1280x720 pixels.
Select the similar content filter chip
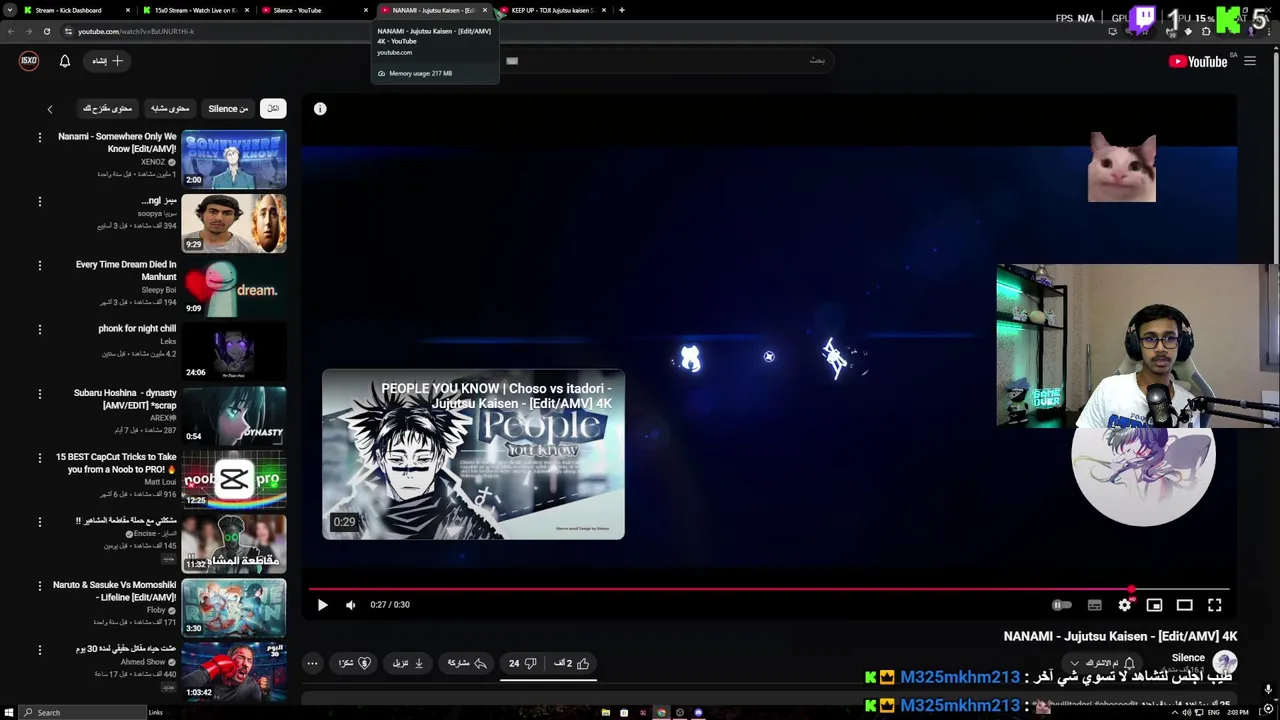pyautogui.click(x=170, y=108)
